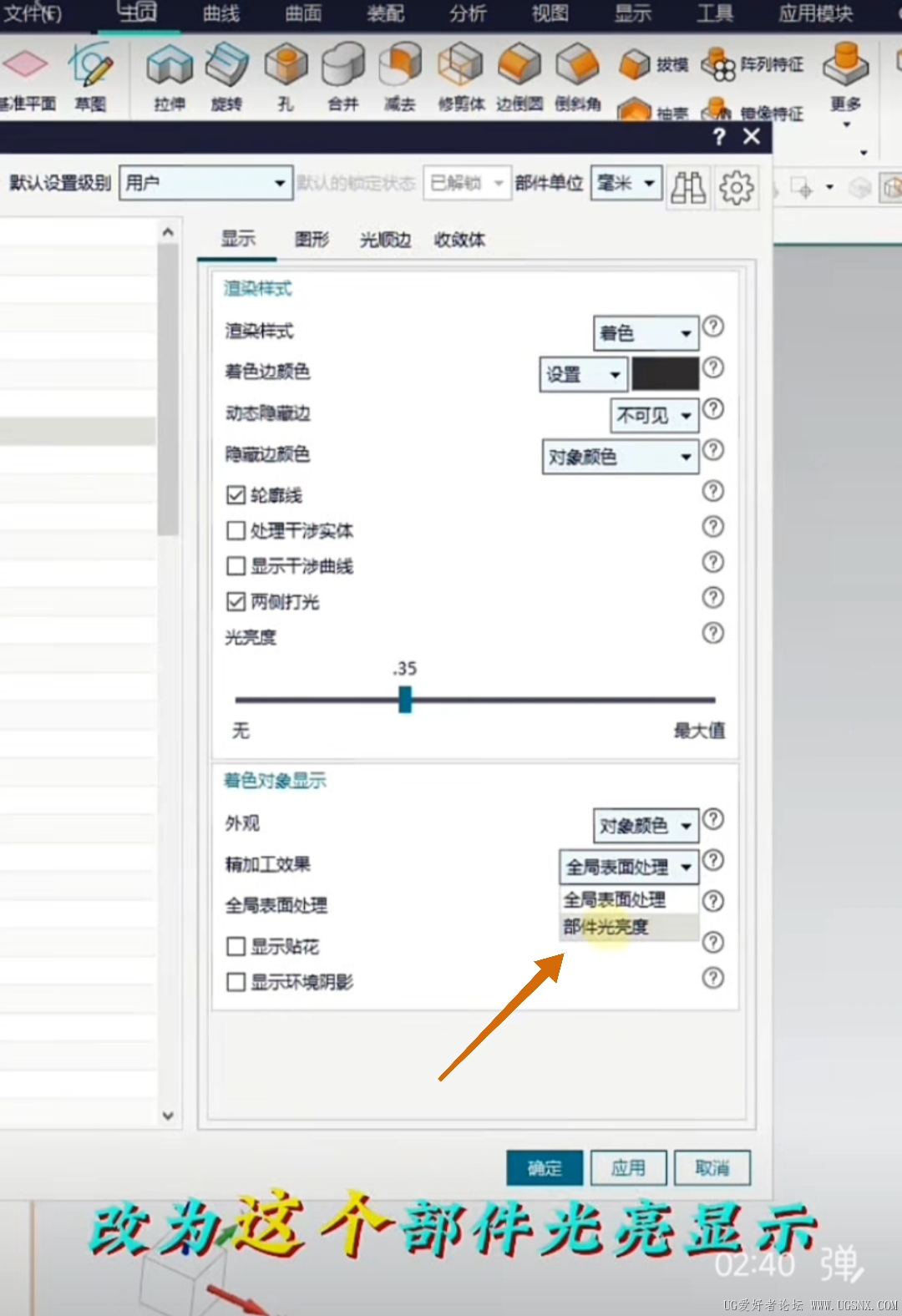Switch to the 收敛体 tab
Screen dimensions: 902x1316
459,240
